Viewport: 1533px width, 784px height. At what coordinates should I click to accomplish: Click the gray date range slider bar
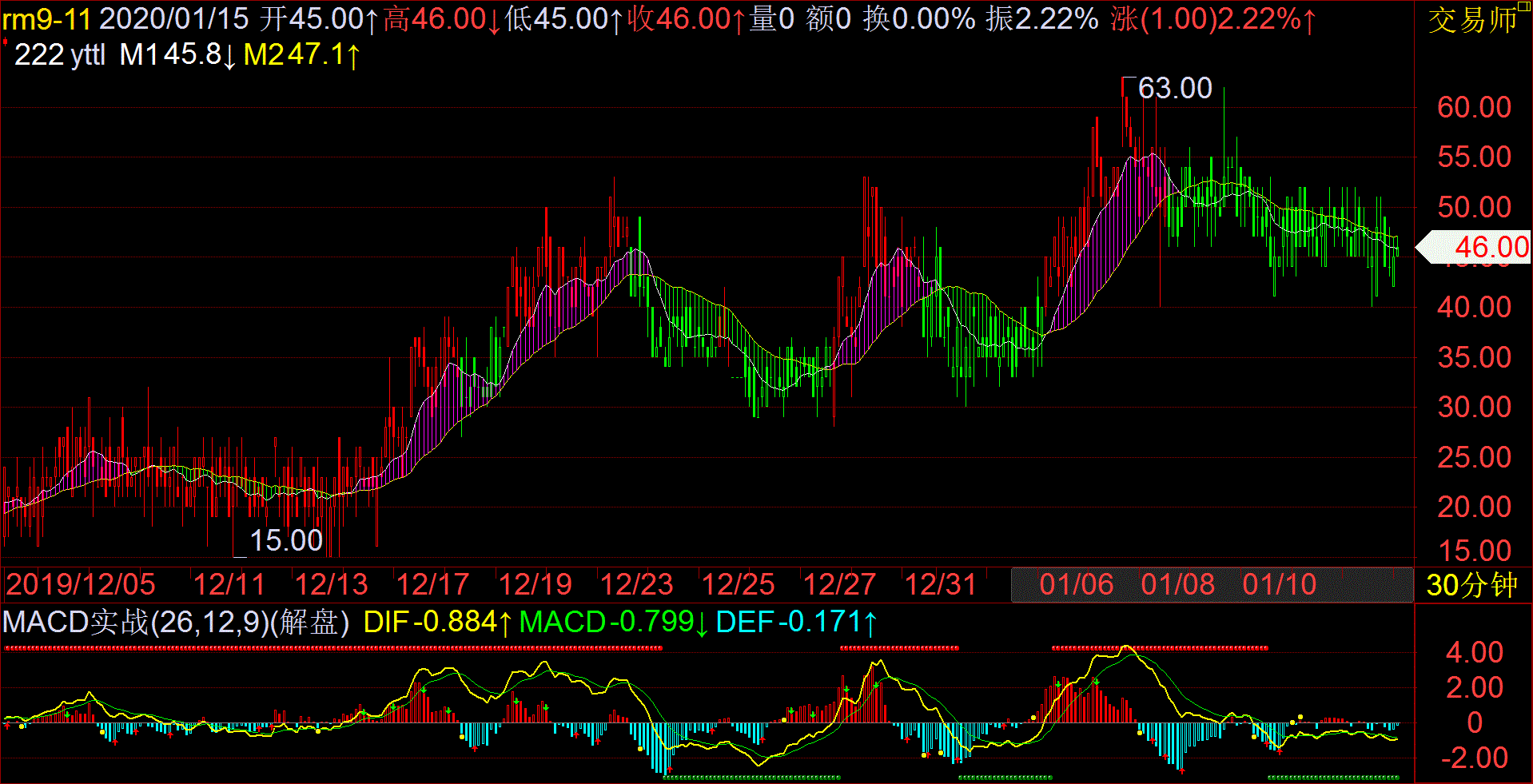[1211, 584]
